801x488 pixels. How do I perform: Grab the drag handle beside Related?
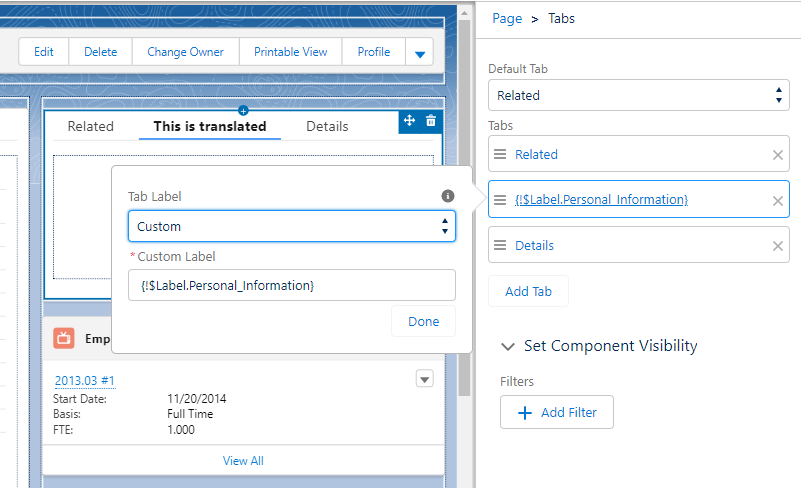tap(501, 155)
